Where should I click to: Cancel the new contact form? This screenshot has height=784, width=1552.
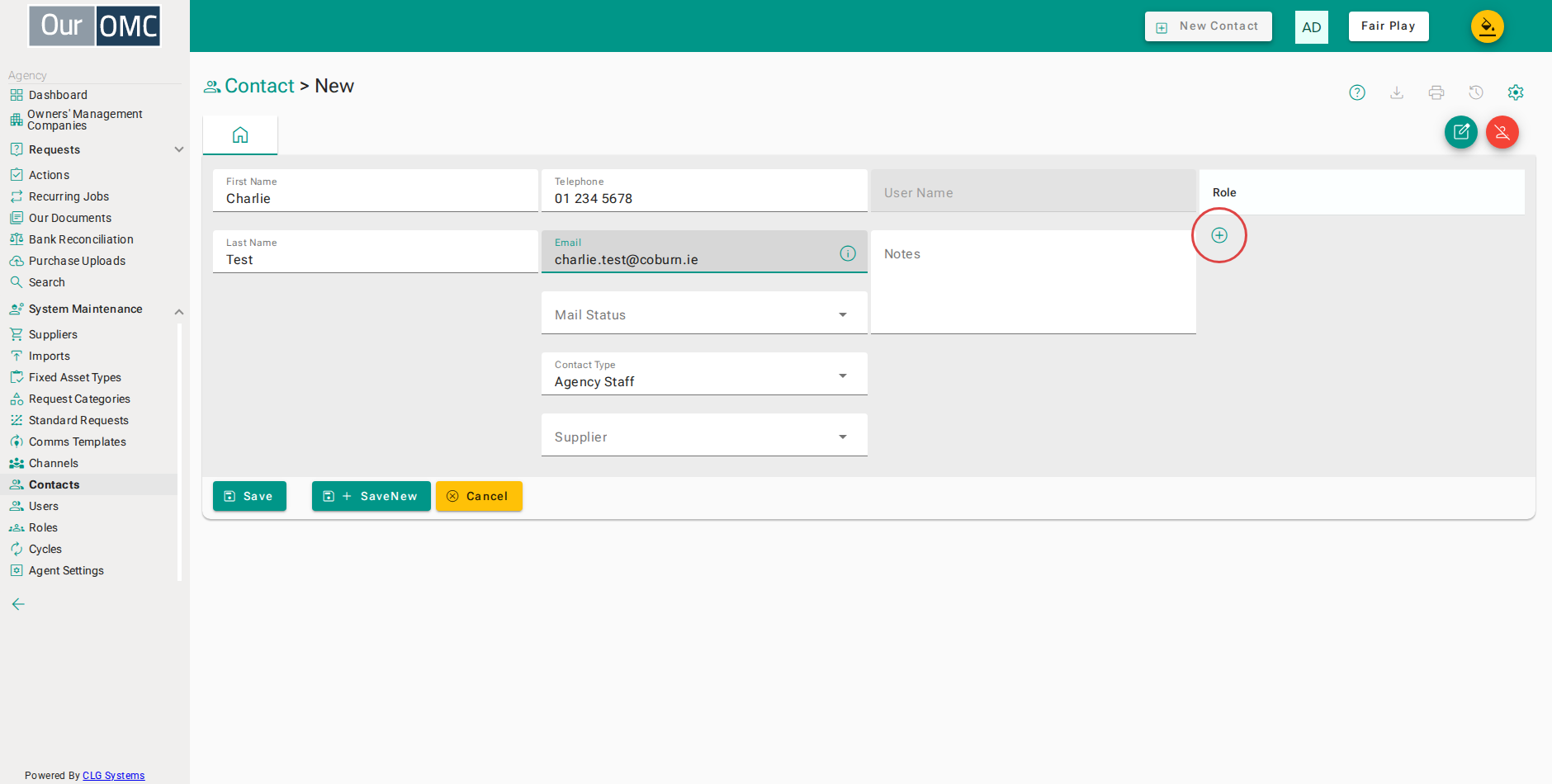[479, 496]
